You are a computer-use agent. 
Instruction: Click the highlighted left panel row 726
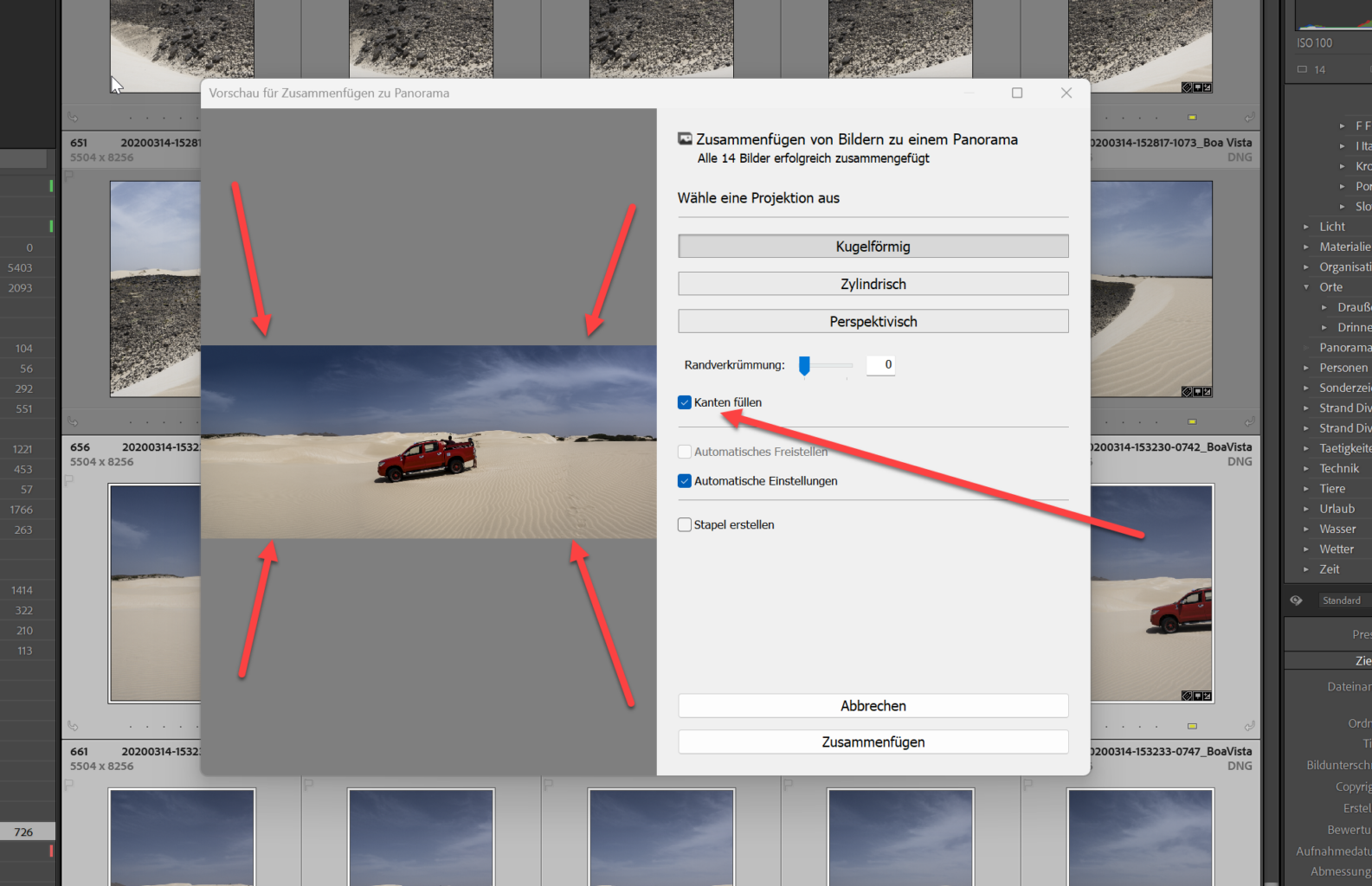28,831
